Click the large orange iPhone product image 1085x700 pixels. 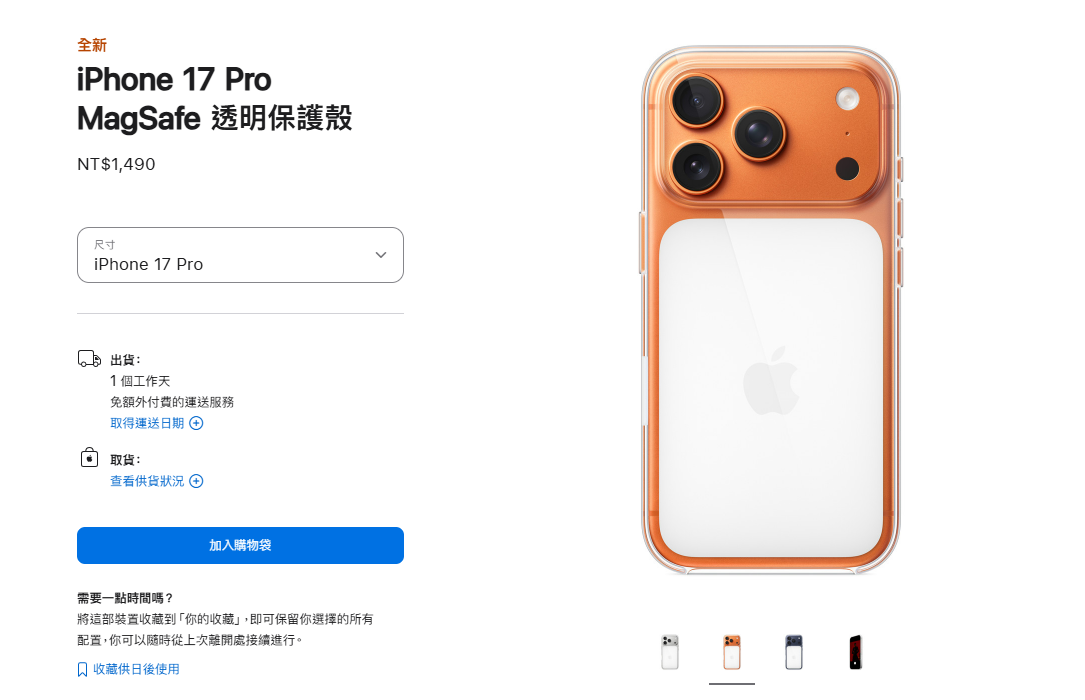[771, 311]
